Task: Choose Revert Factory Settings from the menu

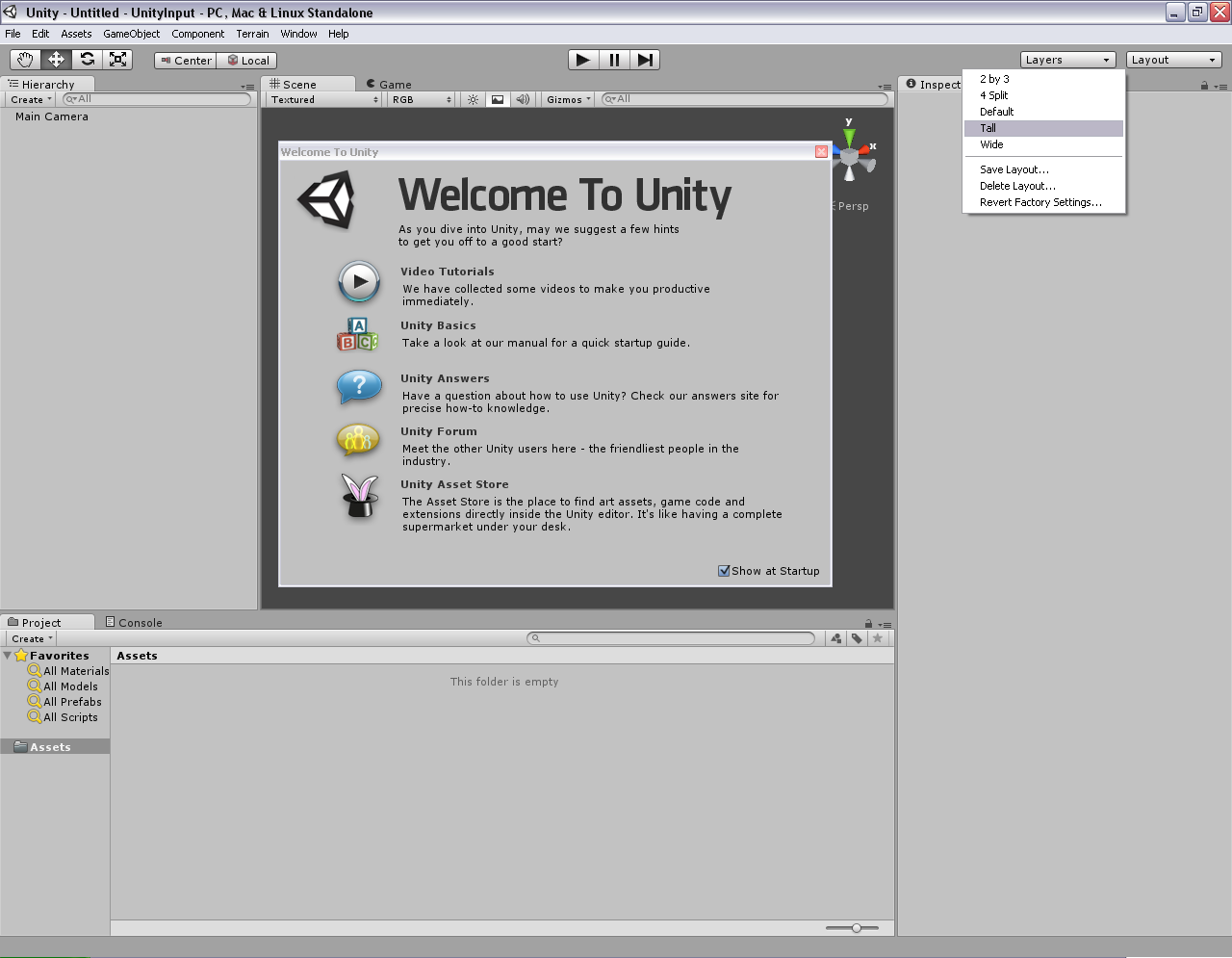Action: click(x=1040, y=202)
